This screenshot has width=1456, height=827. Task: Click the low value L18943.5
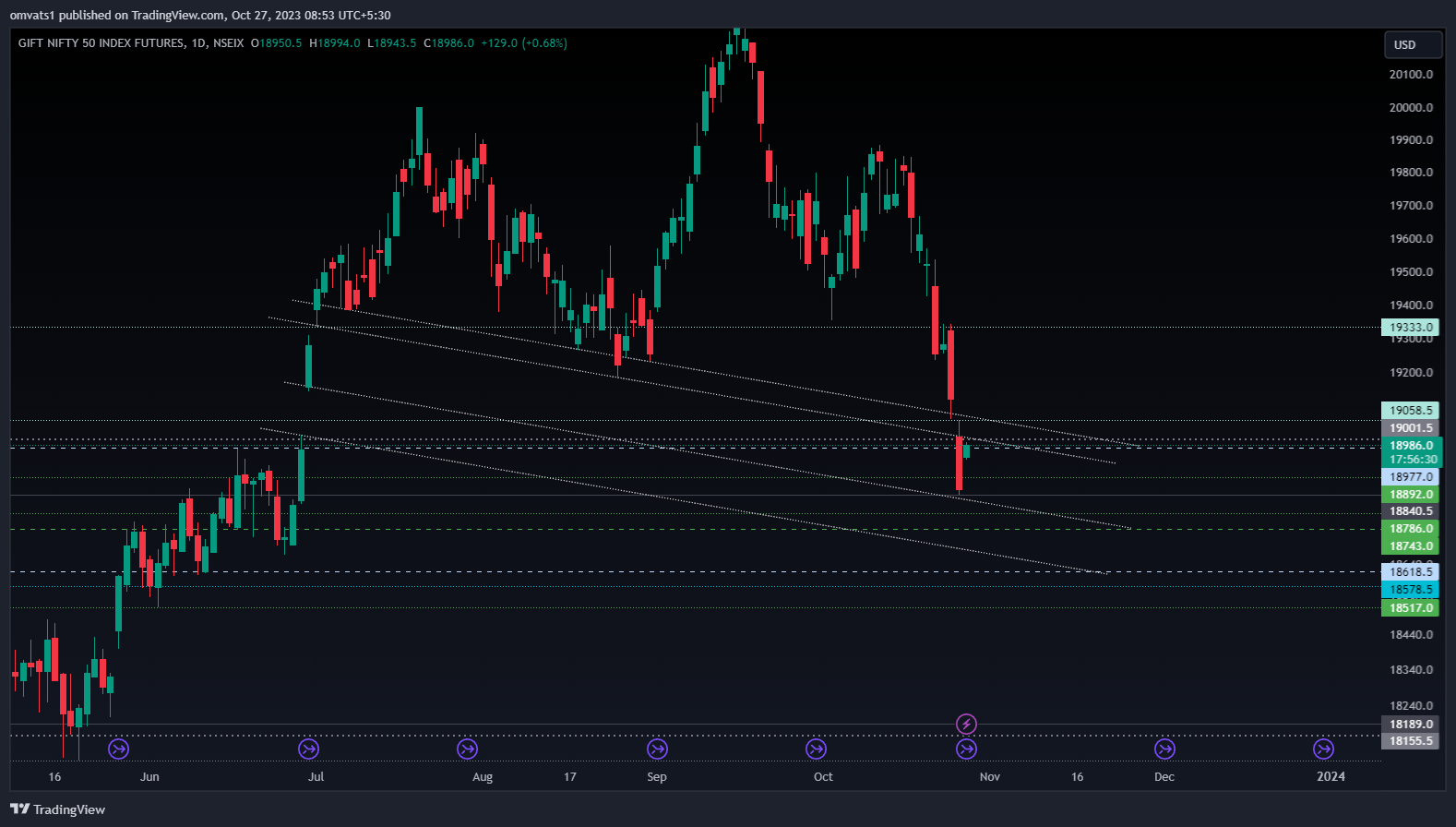point(392,43)
